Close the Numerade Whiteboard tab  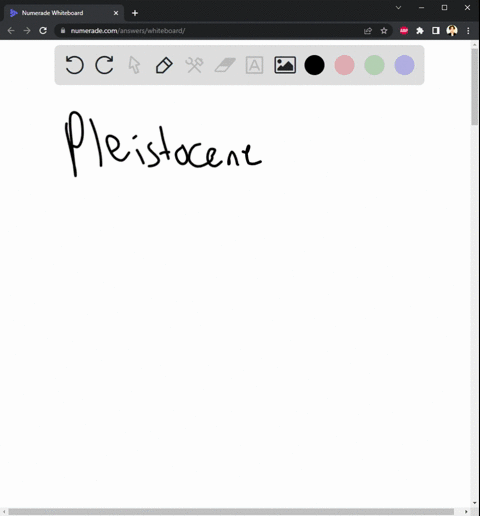[116, 13]
